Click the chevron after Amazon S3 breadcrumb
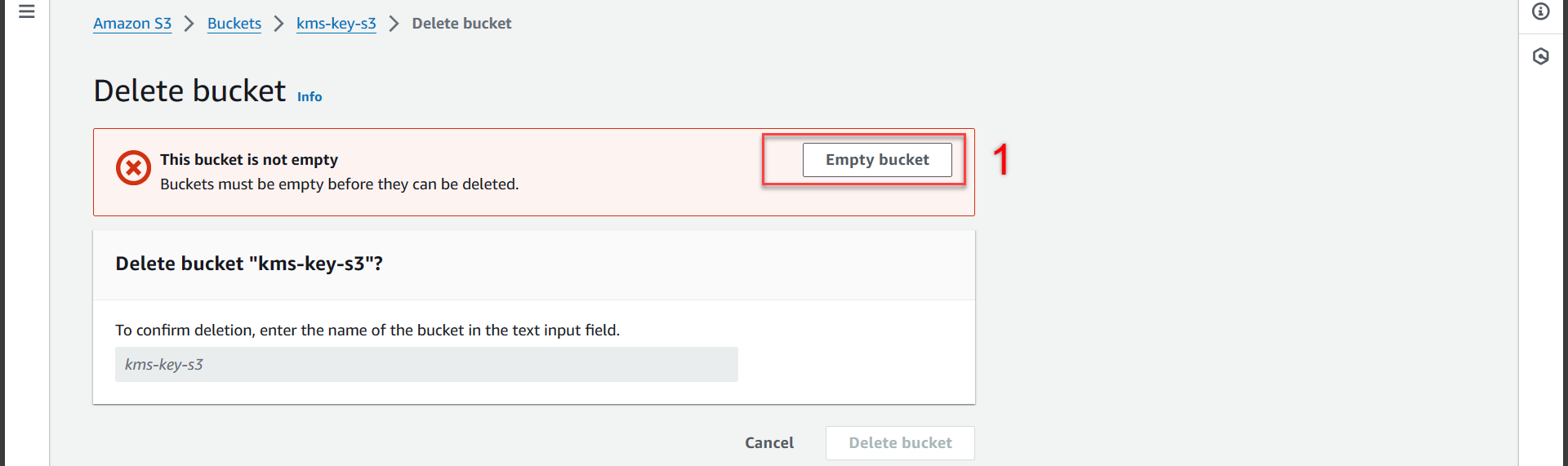The width and height of the screenshot is (1568, 466). 189,24
